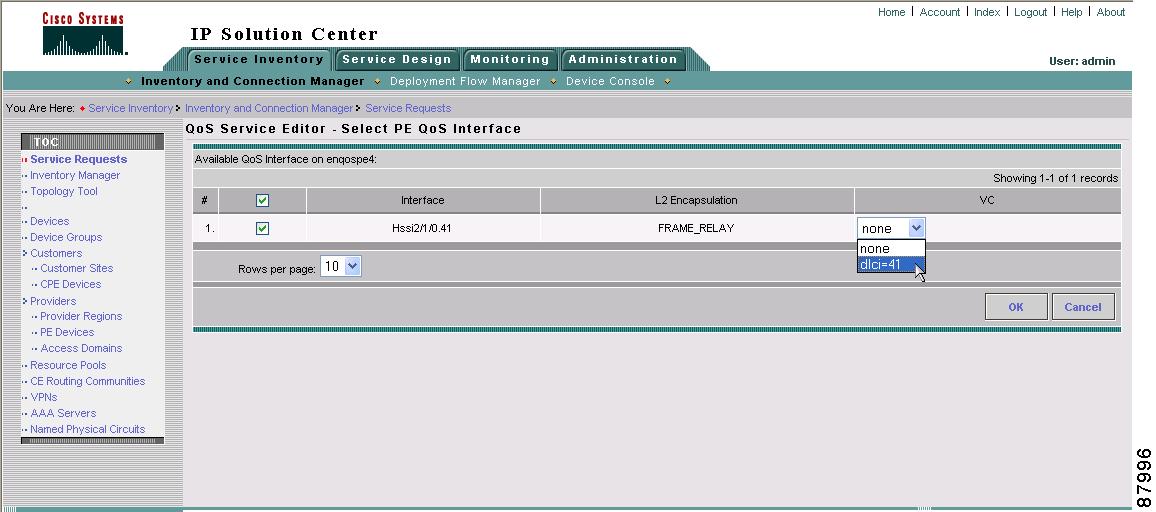The height and width of the screenshot is (512, 1156).
Task: Open CPE Devices in the TOC
Action: [x=71, y=284]
